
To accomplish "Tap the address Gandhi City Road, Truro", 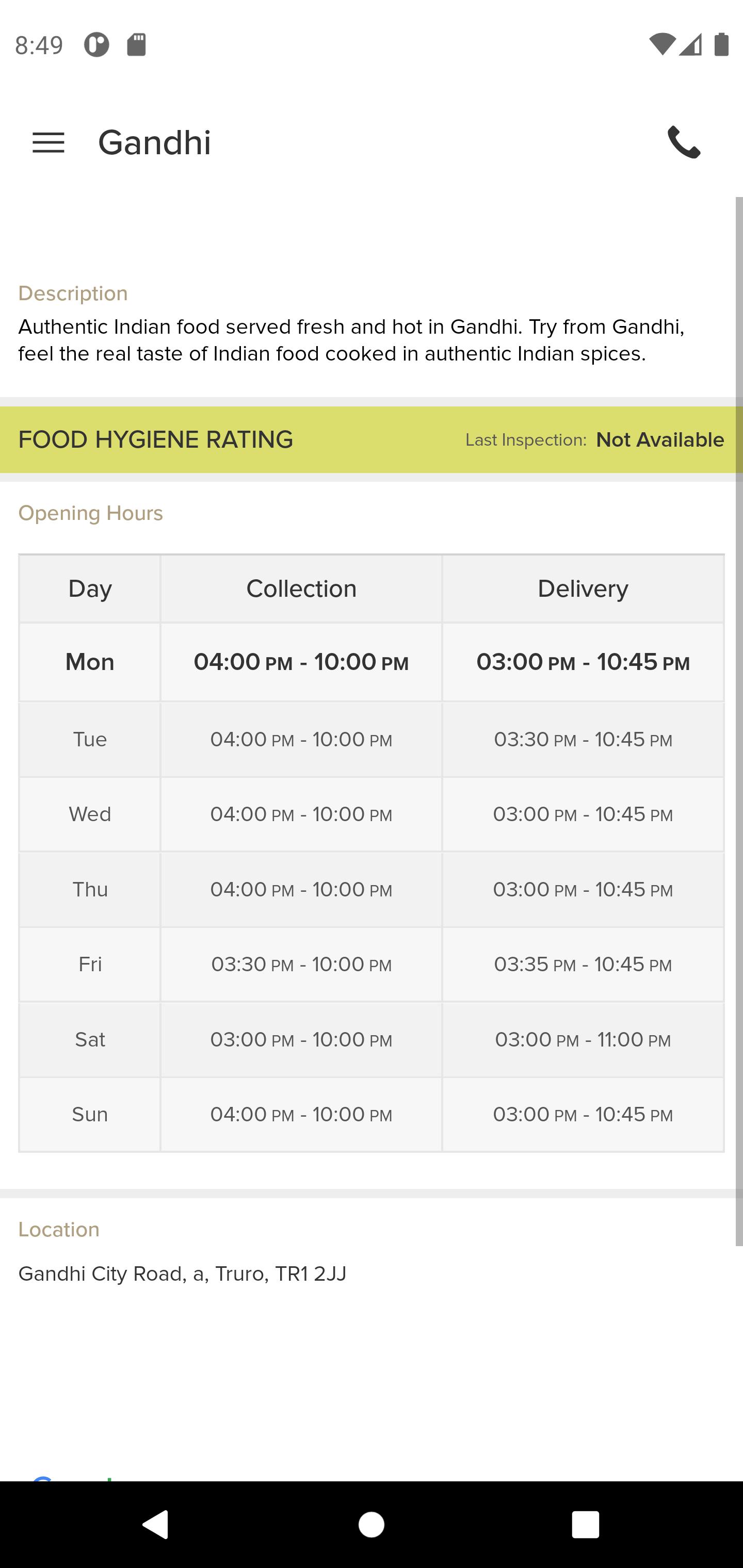I will coord(182,1274).
